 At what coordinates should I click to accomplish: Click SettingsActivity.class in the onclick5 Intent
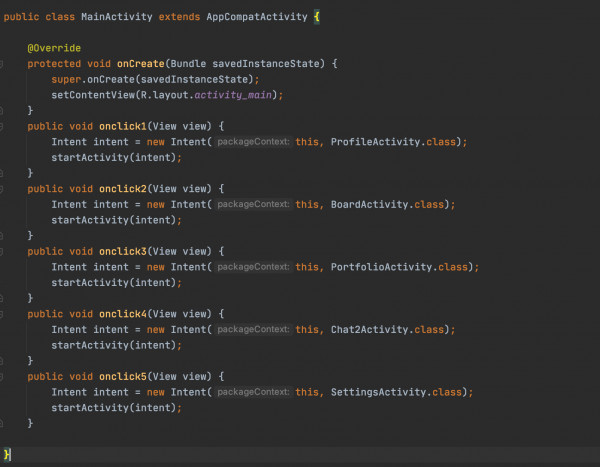point(396,392)
